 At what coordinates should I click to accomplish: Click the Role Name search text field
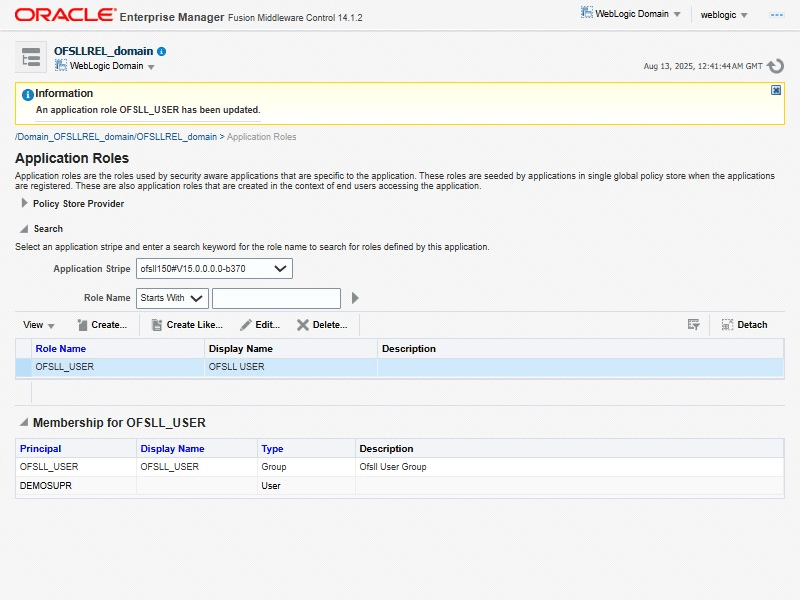(x=276, y=298)
